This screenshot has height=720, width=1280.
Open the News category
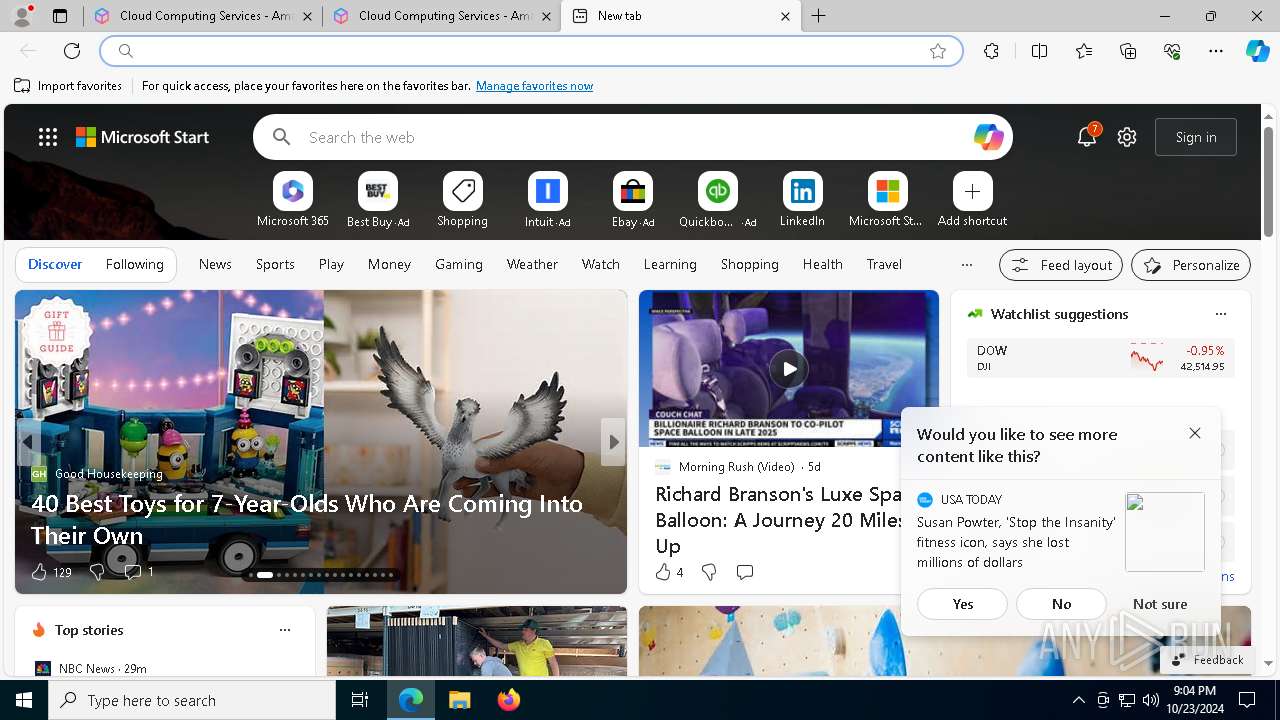pos(215,264)
